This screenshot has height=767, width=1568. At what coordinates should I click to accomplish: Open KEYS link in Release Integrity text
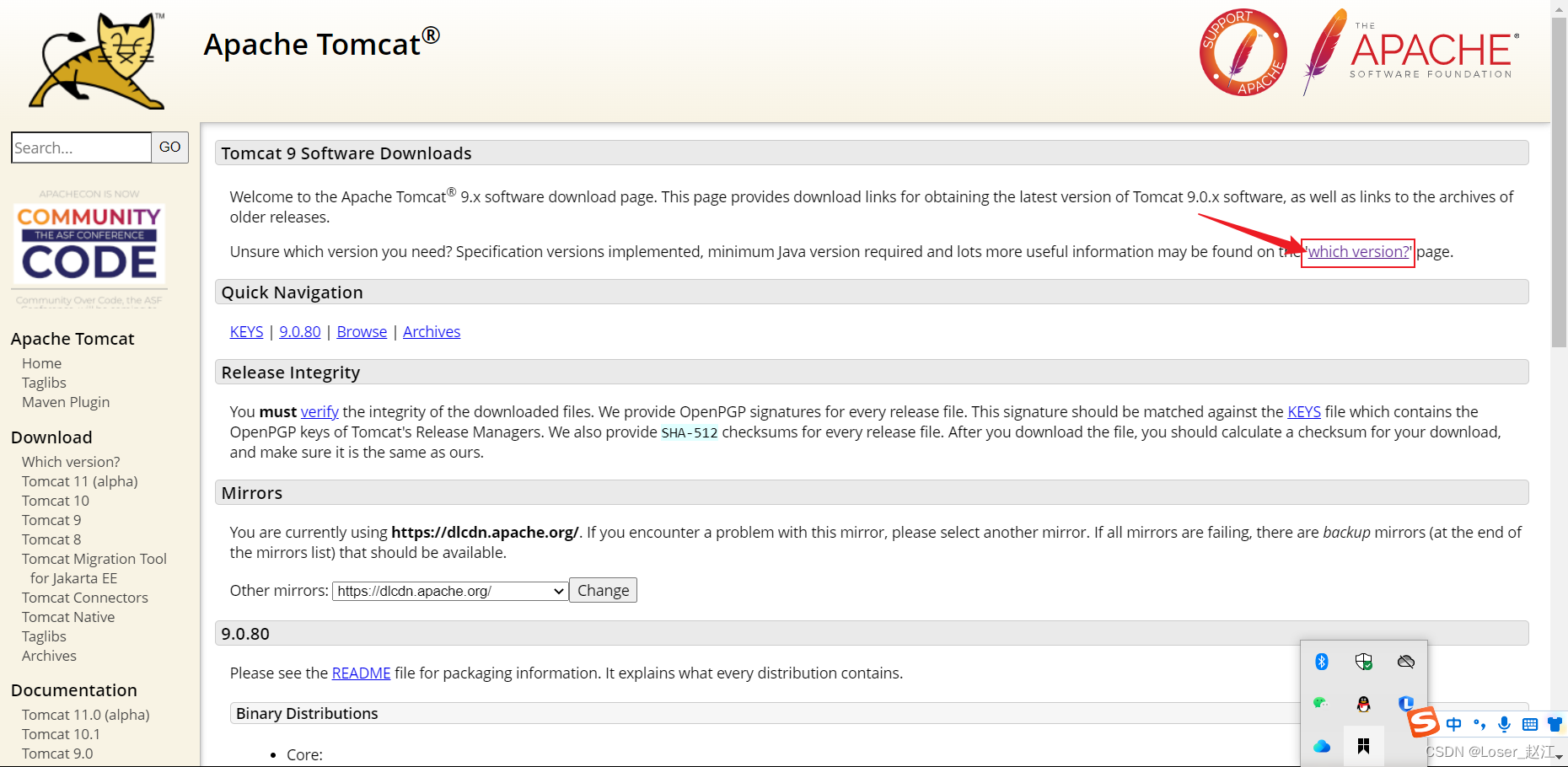[x=1304, y=412]
